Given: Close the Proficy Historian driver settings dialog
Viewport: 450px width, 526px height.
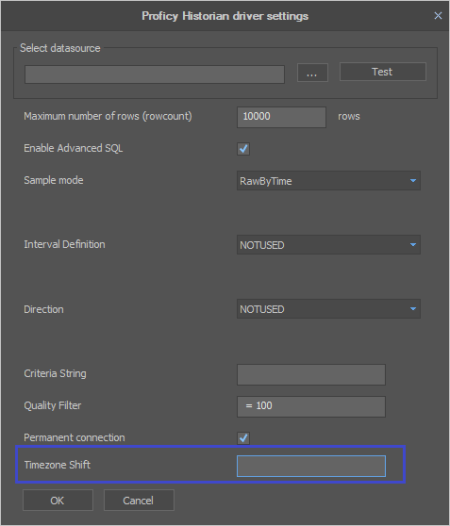Looking at the screenshot, I should tap(438, 16).
